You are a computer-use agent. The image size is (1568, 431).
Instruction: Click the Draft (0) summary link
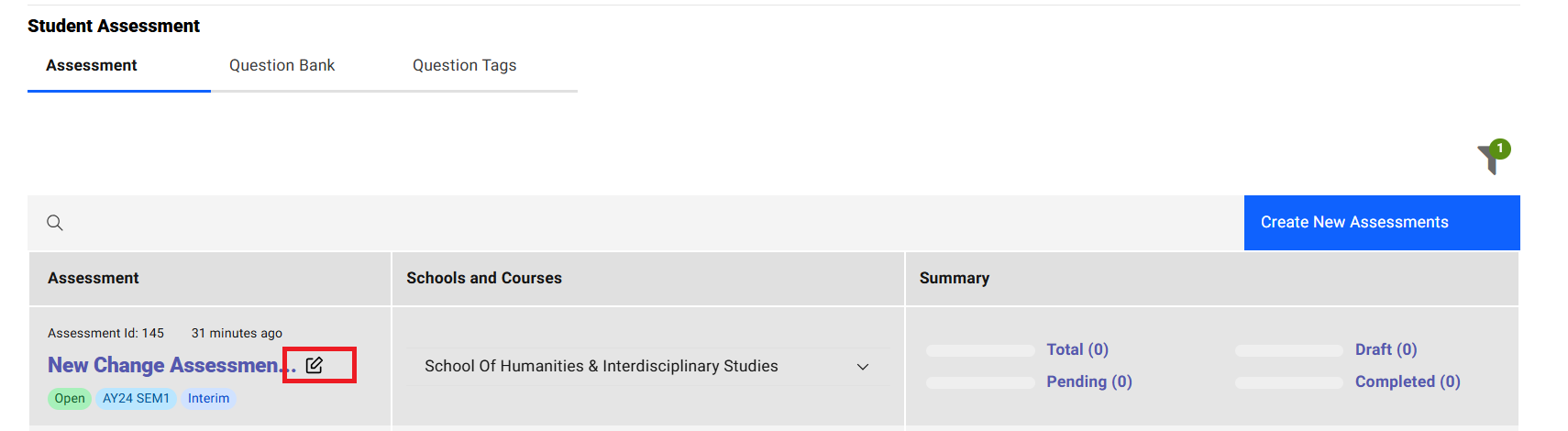click(x=1386, y=349)
